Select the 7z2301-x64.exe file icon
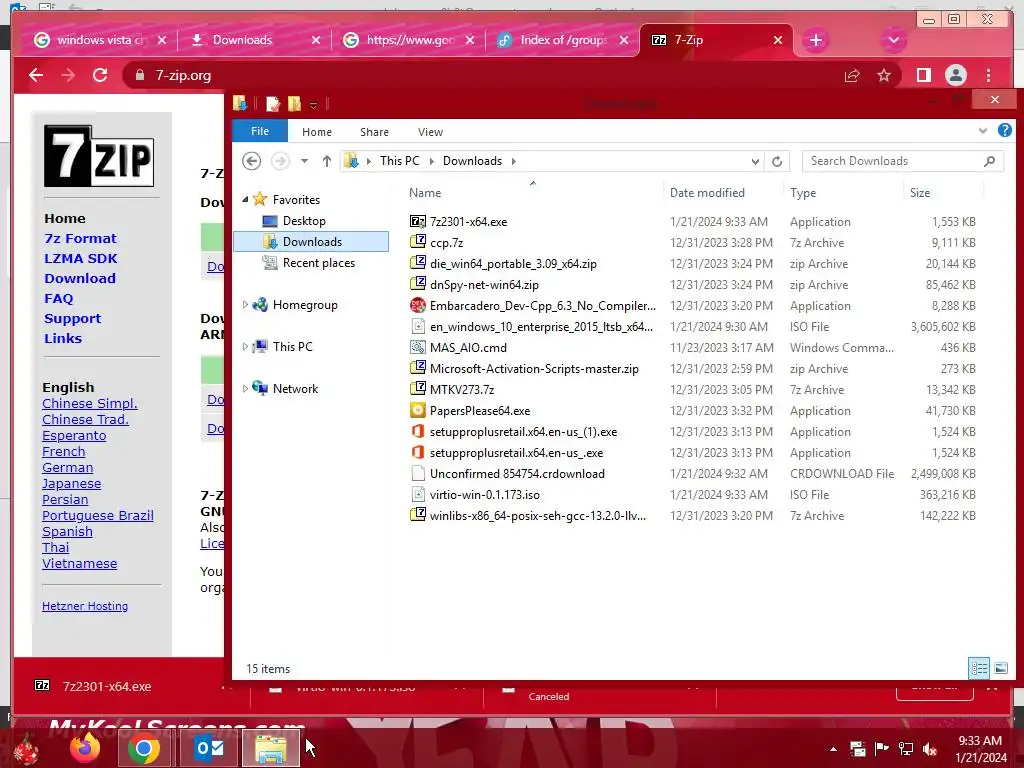This screenshot has height=768, width=1024. pyautogui.click(x=418, y=221)
